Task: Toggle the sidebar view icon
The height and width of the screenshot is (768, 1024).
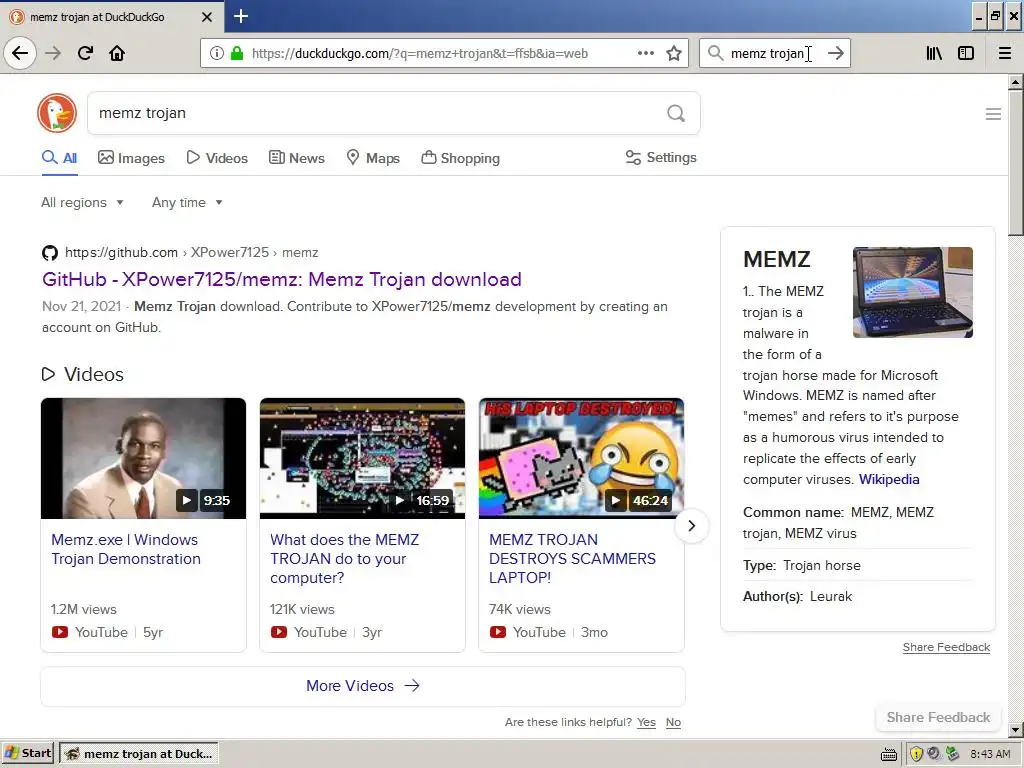Action: (966, 53)
